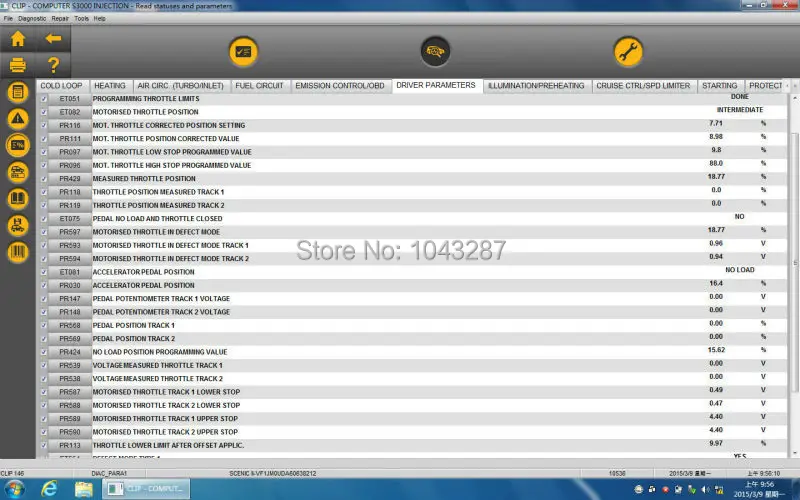
Task: Select the DRIVER PARAMETERS tab
Action: coord(436,85)
